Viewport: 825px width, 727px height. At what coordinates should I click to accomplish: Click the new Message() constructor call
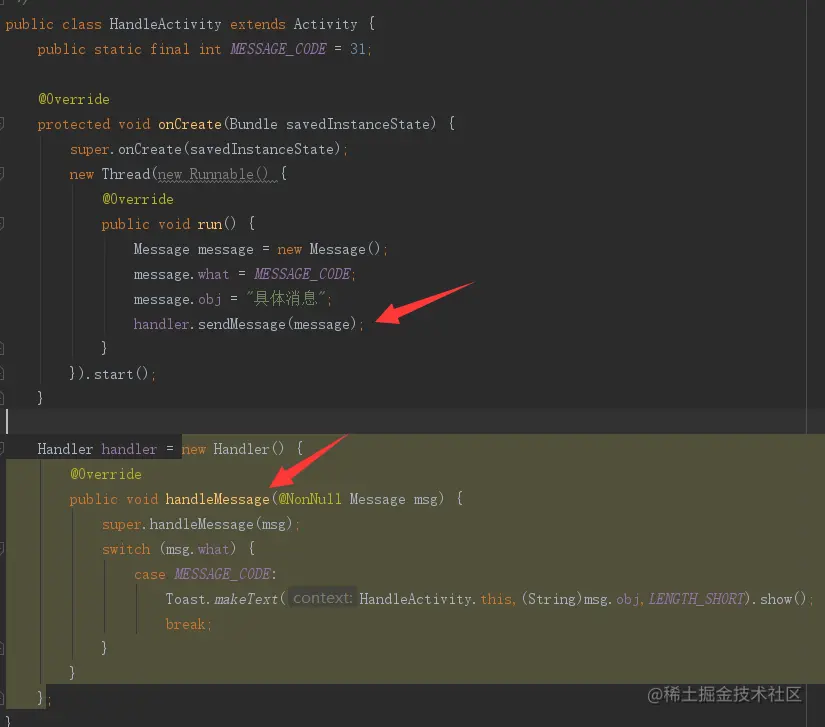click(x=328, y=249)
